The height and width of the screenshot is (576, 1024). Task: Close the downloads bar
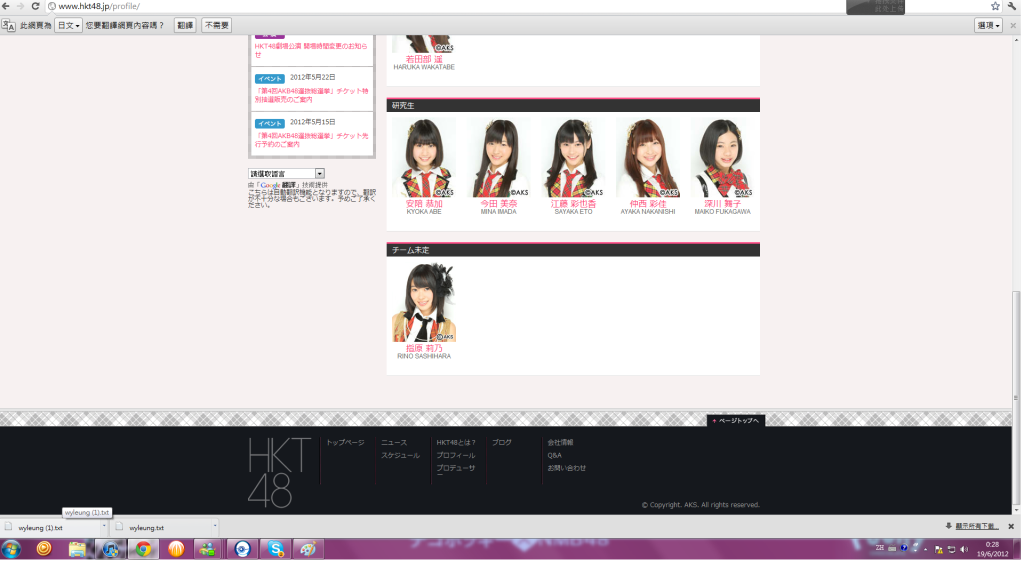[1011, 526]
